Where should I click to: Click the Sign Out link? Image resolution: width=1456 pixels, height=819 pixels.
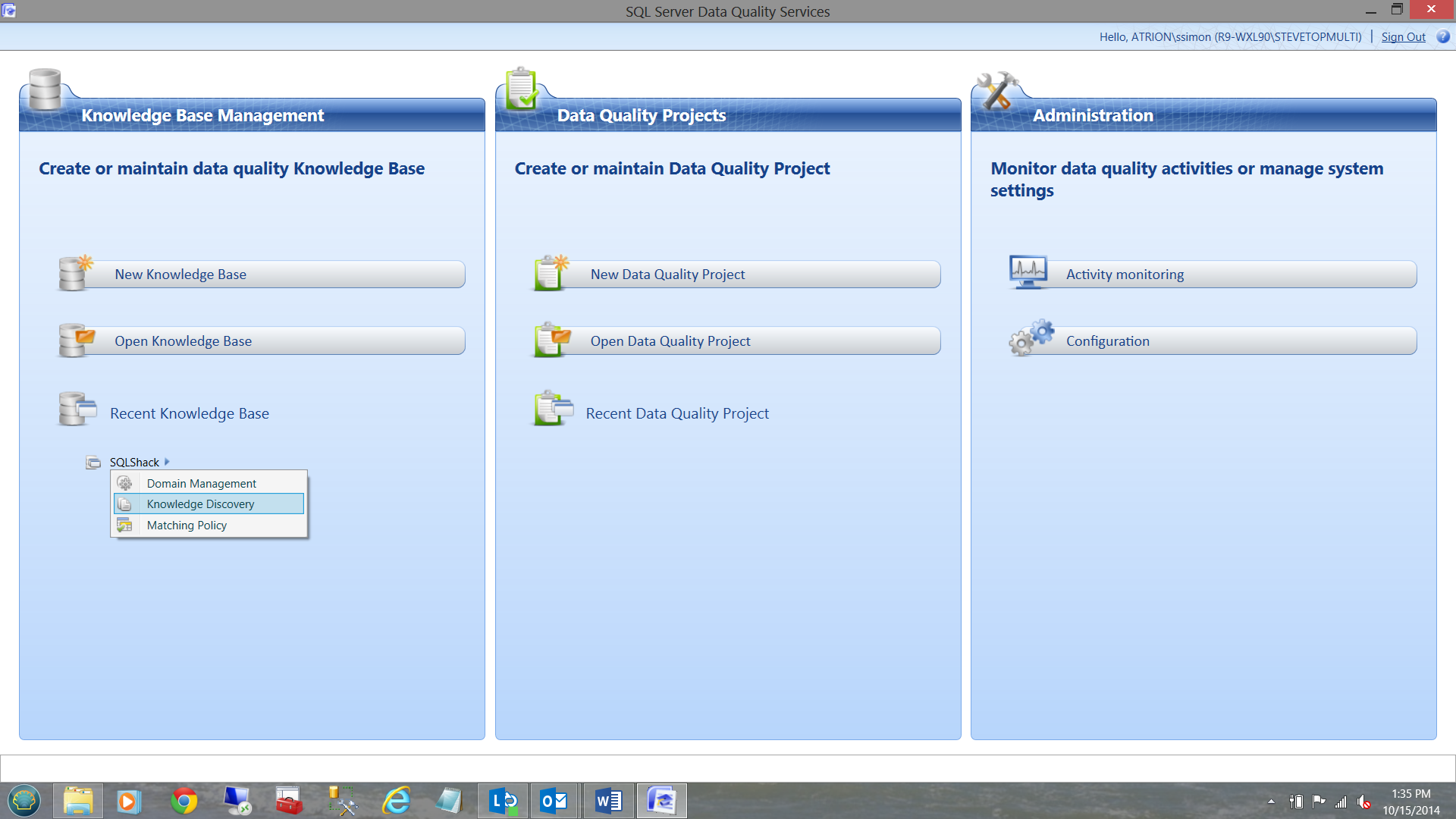point(1403,36)
